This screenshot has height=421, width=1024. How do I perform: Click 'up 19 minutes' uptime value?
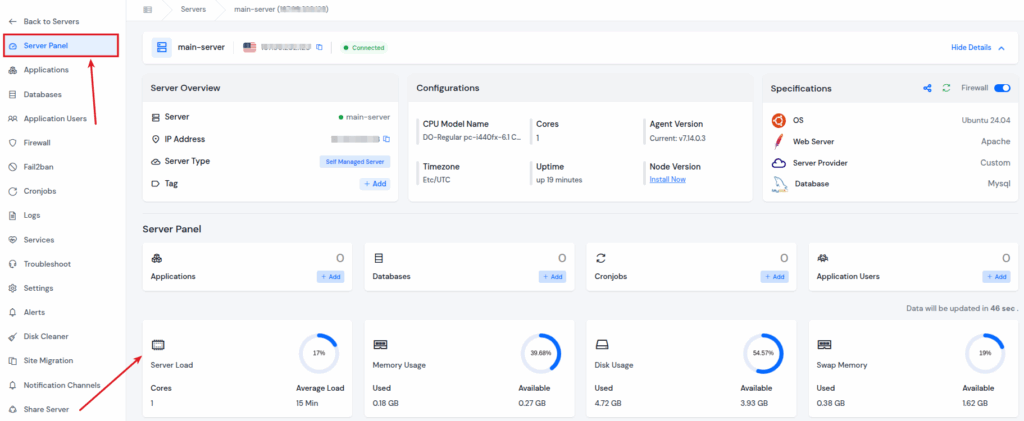[x=559, y=179]
